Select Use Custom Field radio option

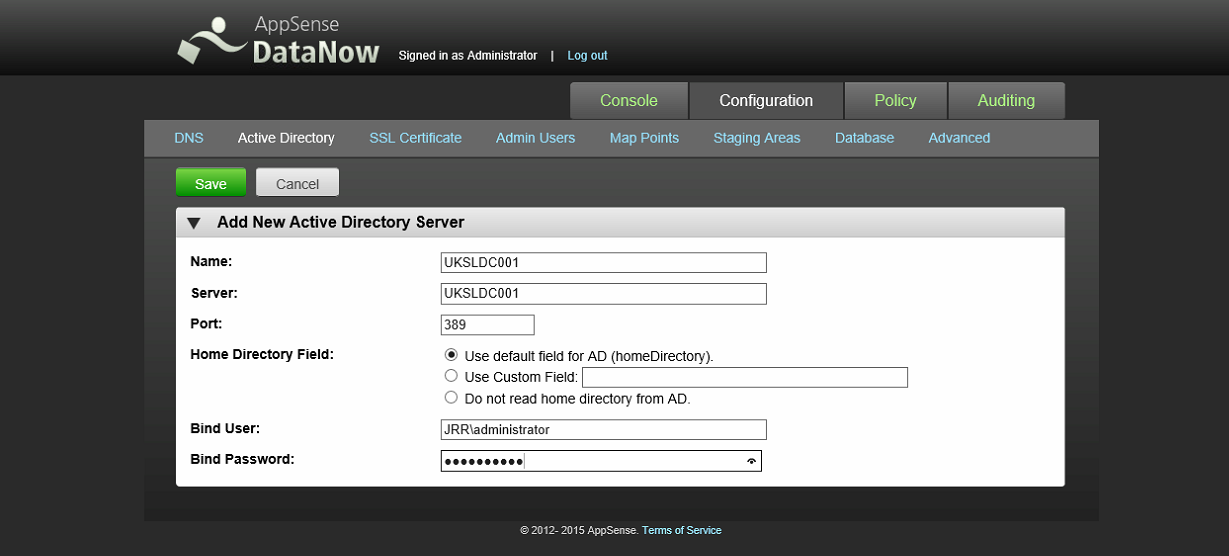coord(451,376)
